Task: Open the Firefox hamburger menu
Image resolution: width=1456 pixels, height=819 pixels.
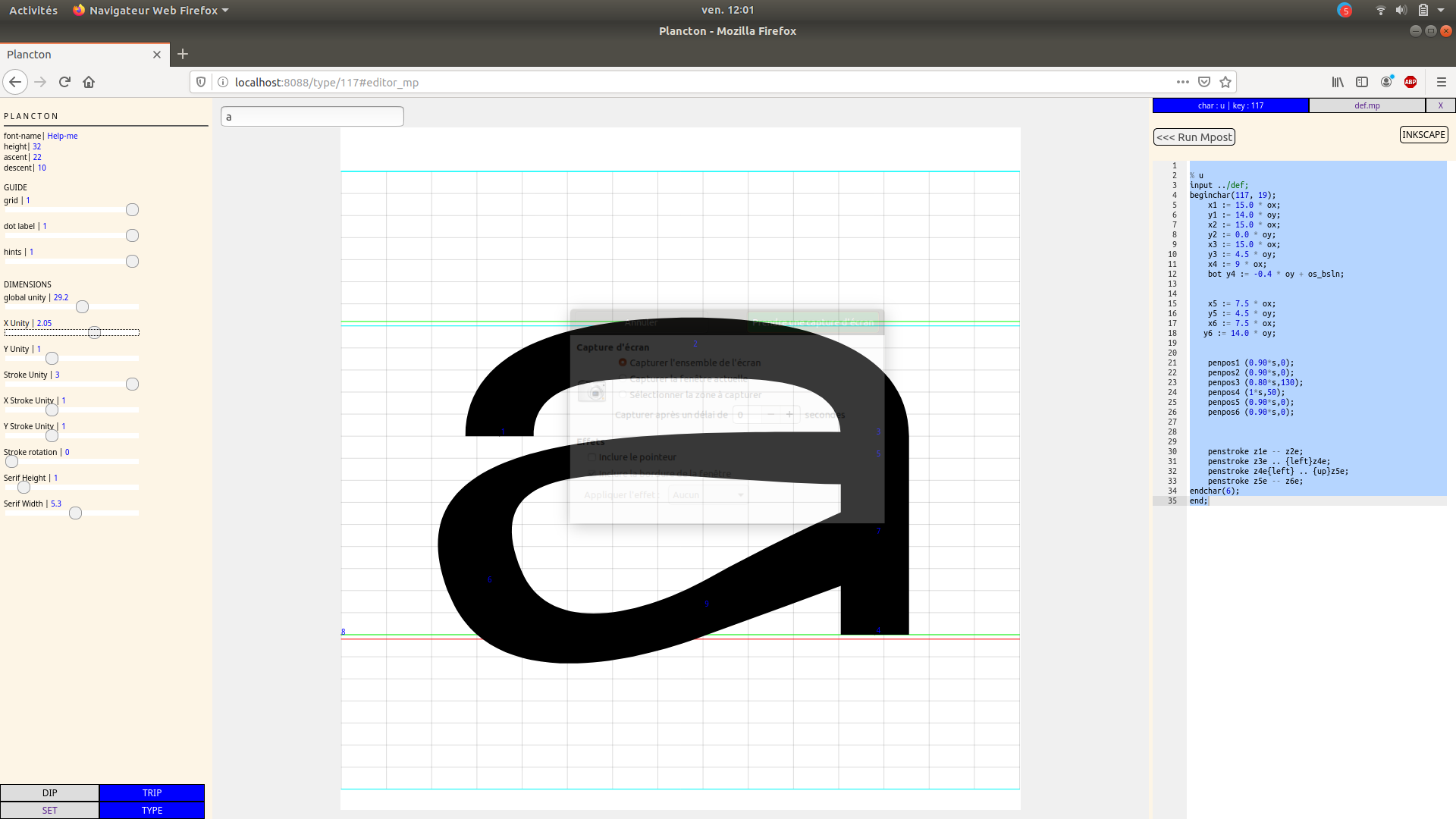Action: [1442, 82]
